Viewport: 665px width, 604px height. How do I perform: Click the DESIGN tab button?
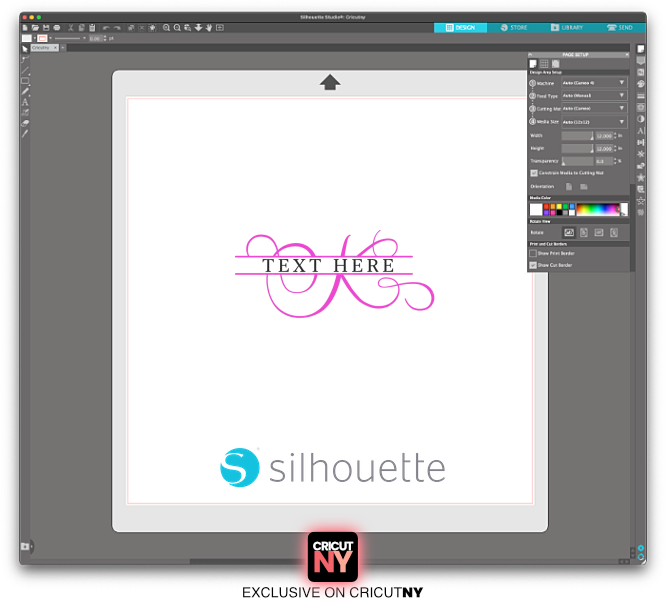point(460,27)
